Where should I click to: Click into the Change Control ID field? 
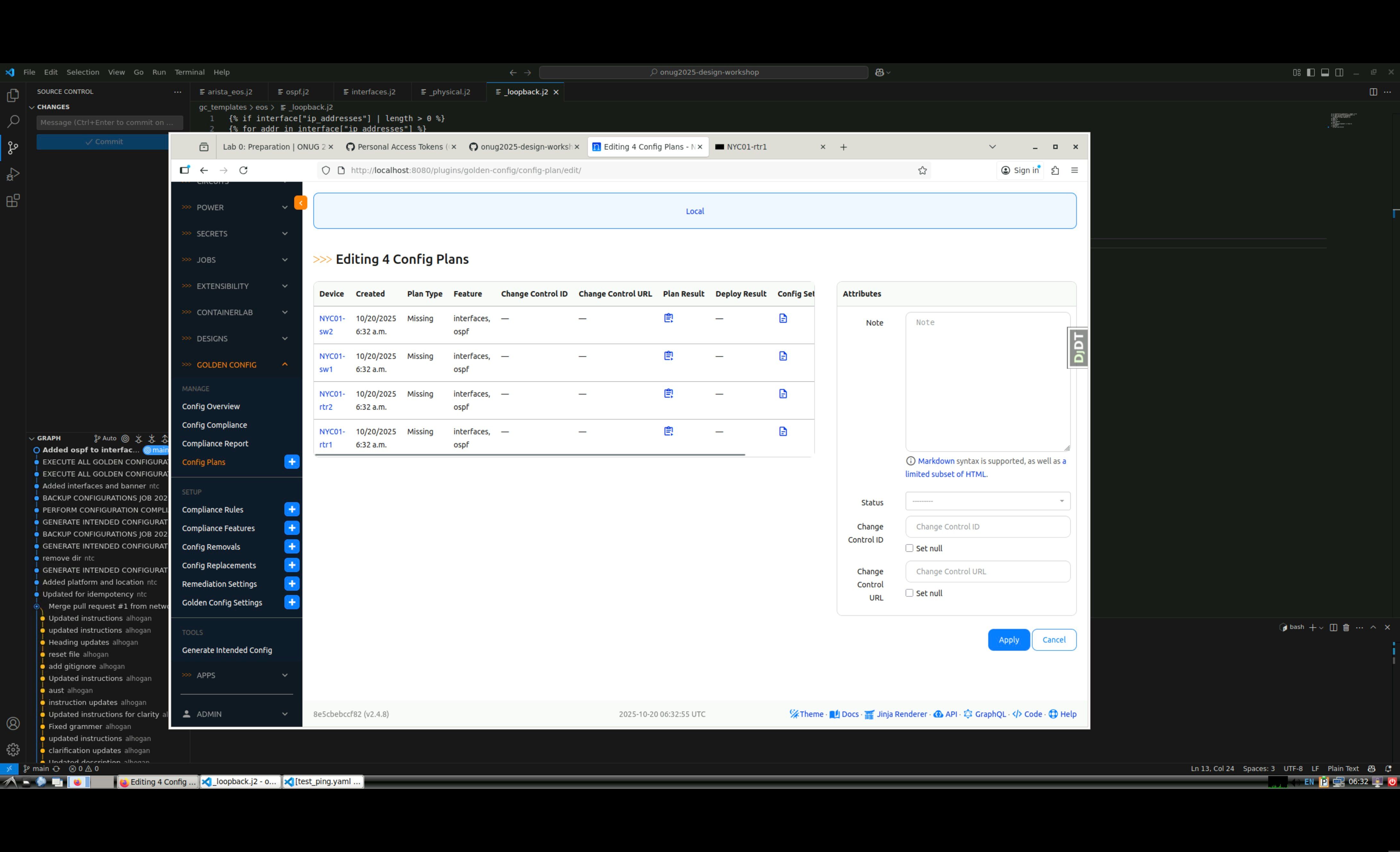tap(987, 526)
